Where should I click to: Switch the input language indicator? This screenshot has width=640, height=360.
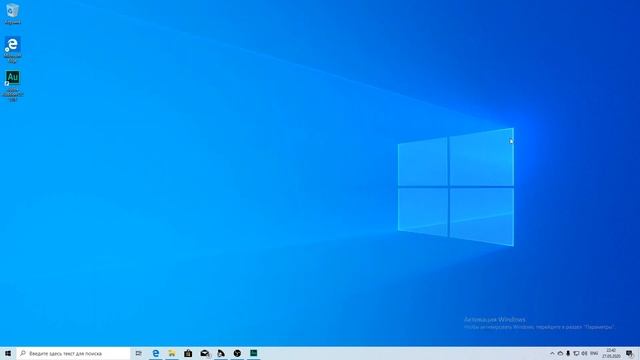[x=594, y=353]
